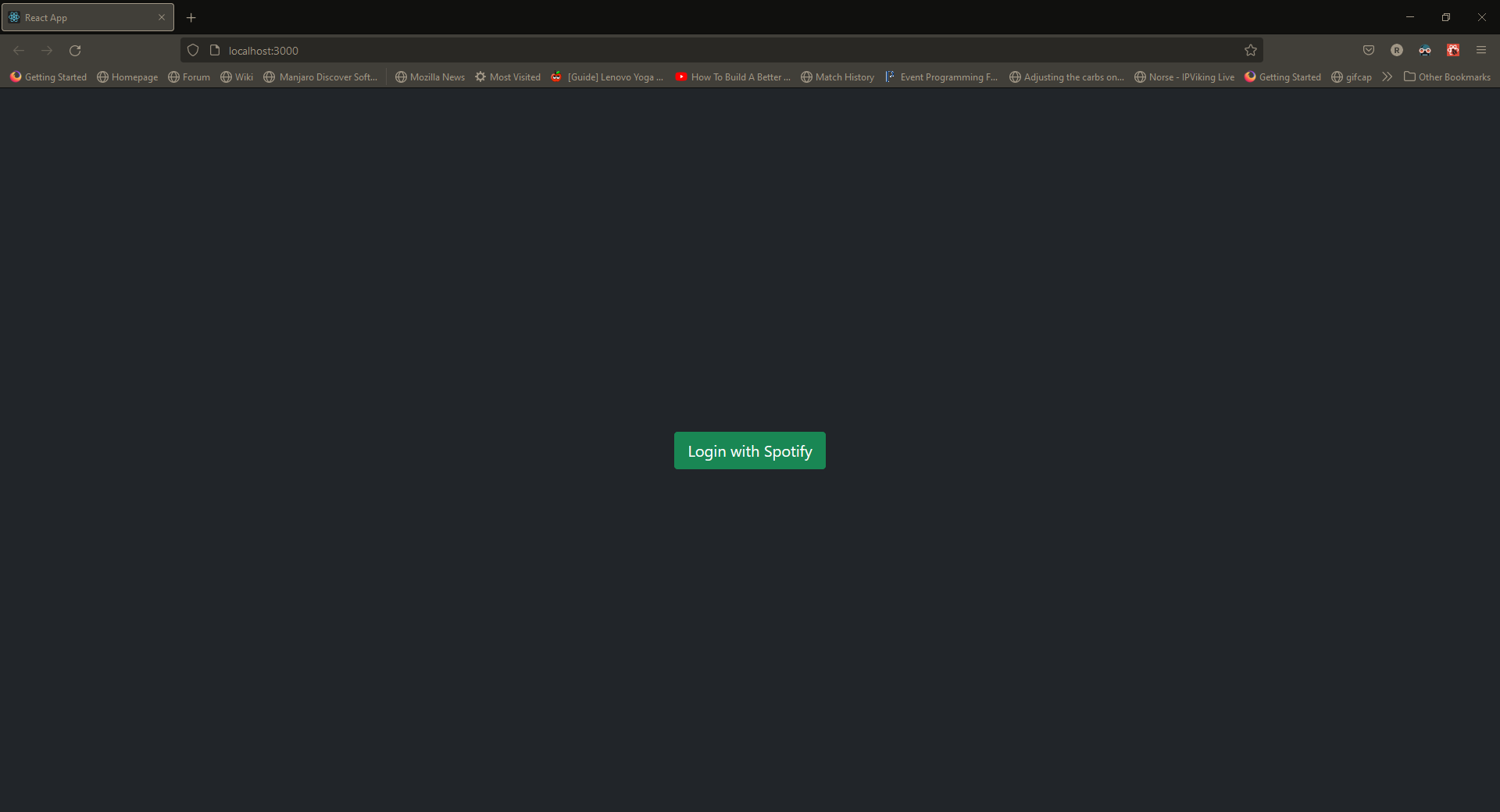Open the first Getting Started bookmark

[48, 77]
